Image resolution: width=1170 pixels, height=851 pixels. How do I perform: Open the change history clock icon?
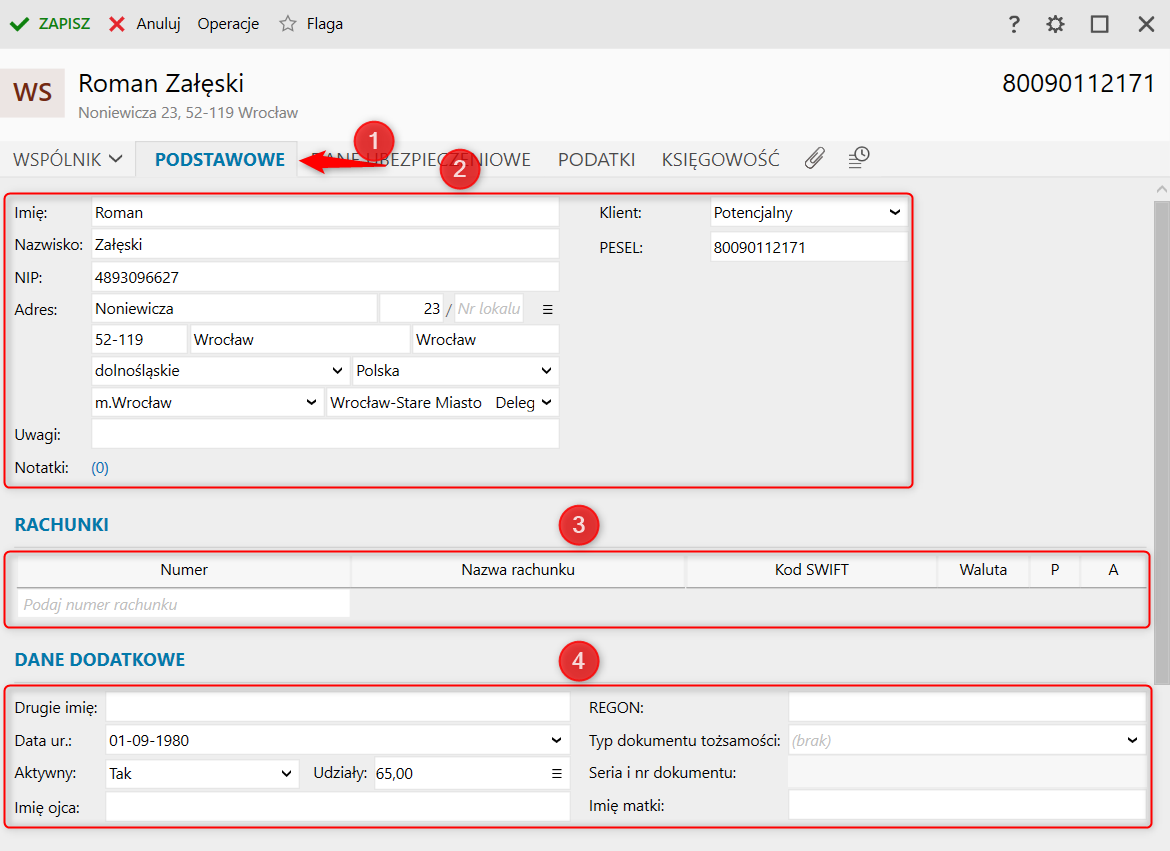(x=859, y=158)
